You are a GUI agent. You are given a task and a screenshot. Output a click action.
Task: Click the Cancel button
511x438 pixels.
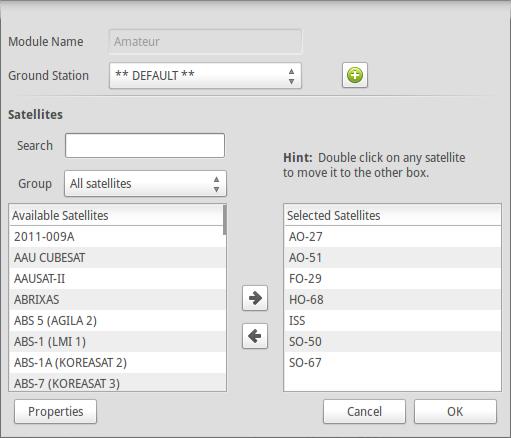click(364, 412)
